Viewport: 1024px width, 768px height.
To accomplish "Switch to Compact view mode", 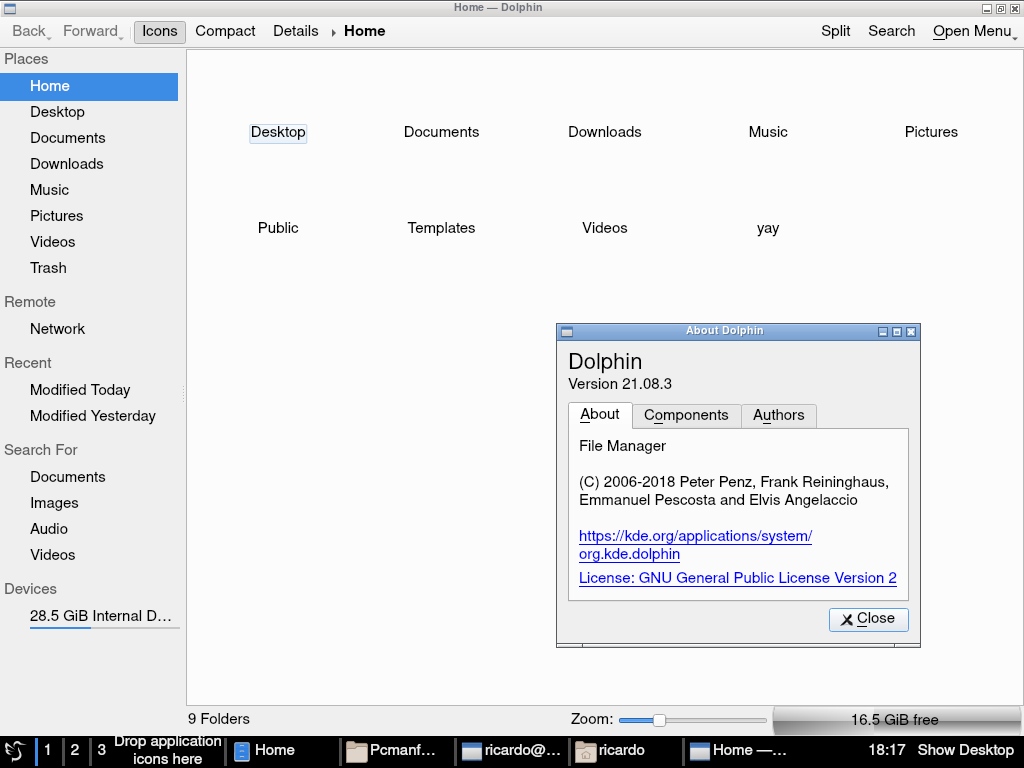I will [x=225, y=31].
